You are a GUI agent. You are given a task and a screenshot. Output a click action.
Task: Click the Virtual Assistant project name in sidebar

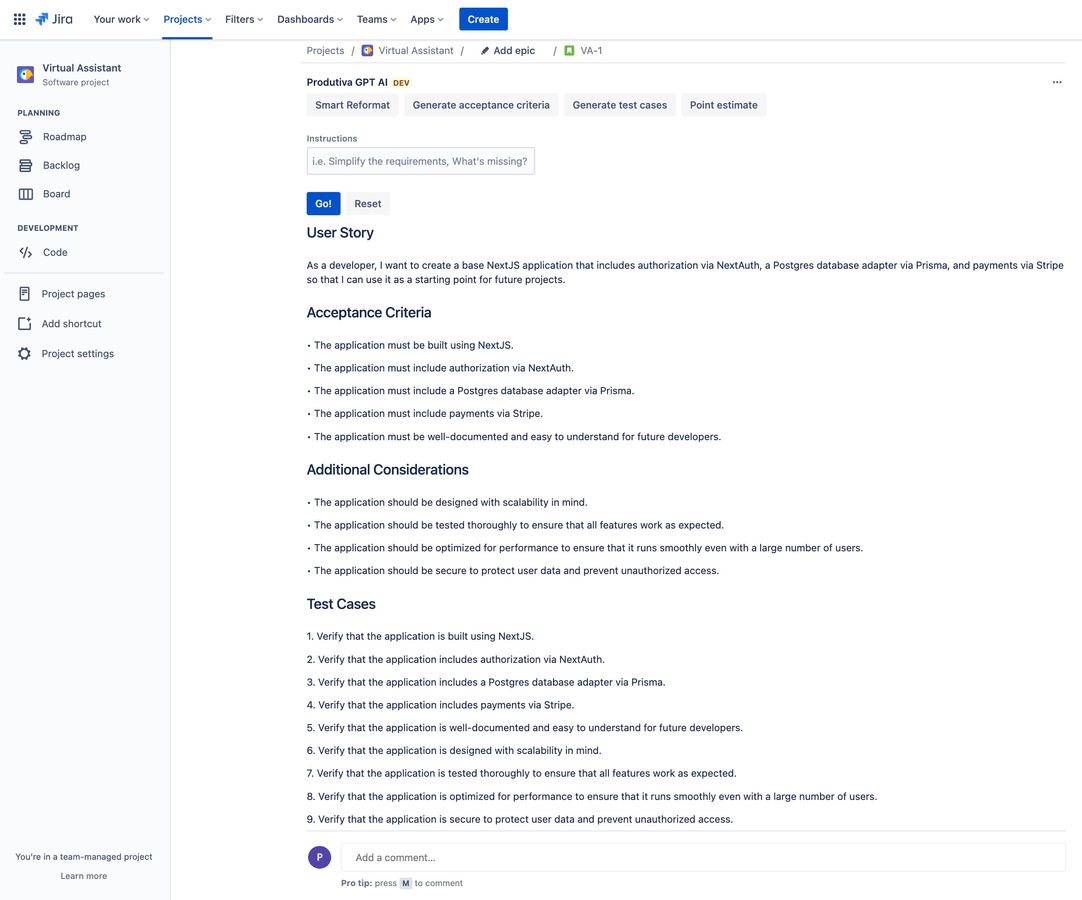point(81,68)
